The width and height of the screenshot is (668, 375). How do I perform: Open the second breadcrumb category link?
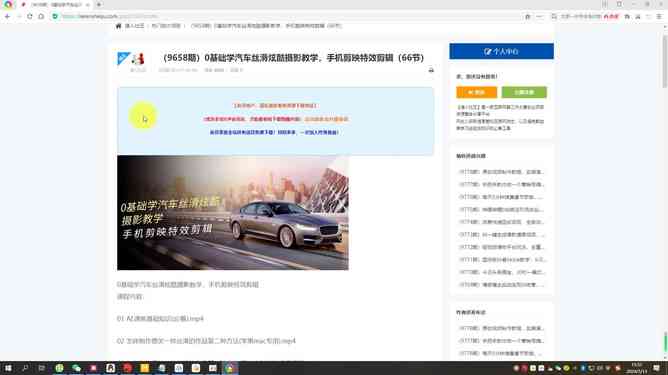166,26
